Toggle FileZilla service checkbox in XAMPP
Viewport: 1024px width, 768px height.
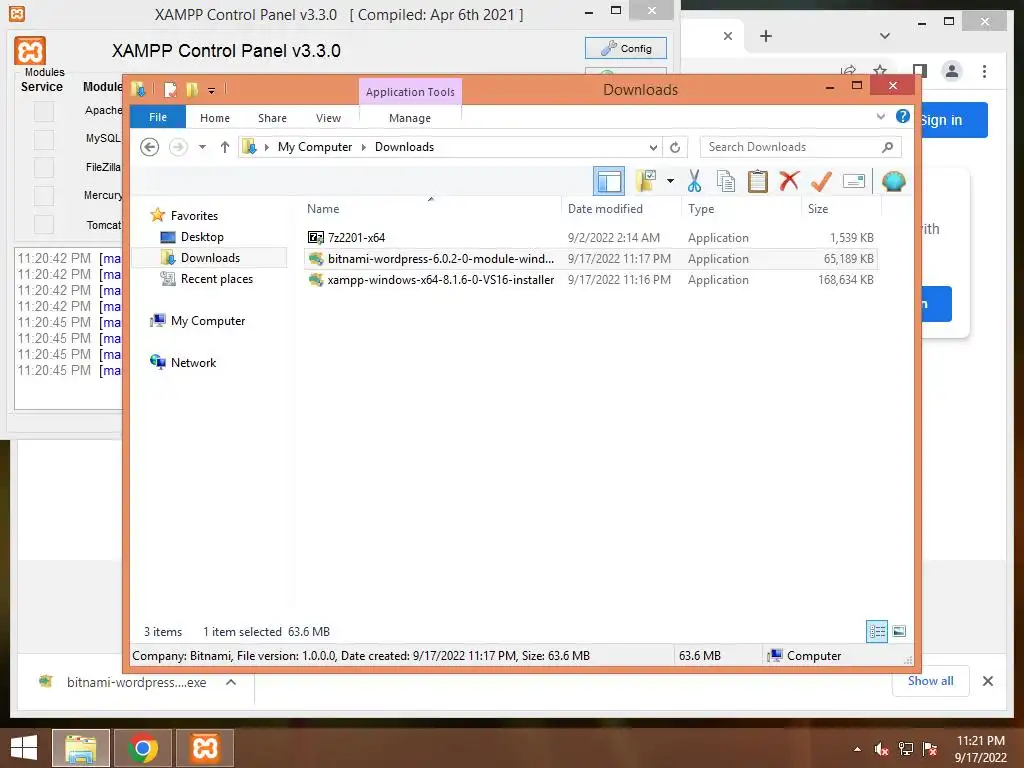coord(44,167)
